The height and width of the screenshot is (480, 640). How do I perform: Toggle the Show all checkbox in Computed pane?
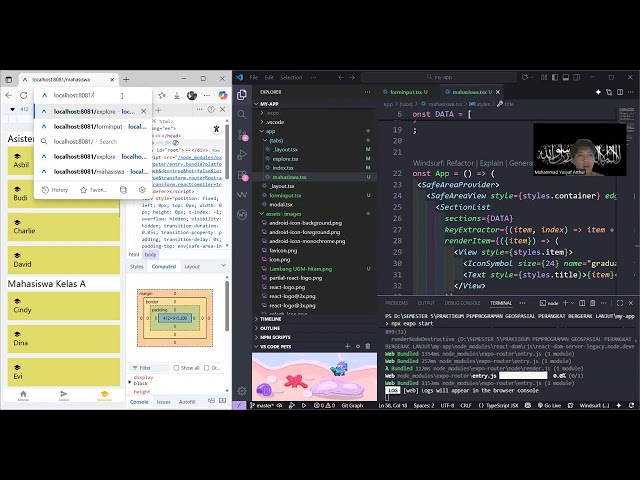(176, 368)
